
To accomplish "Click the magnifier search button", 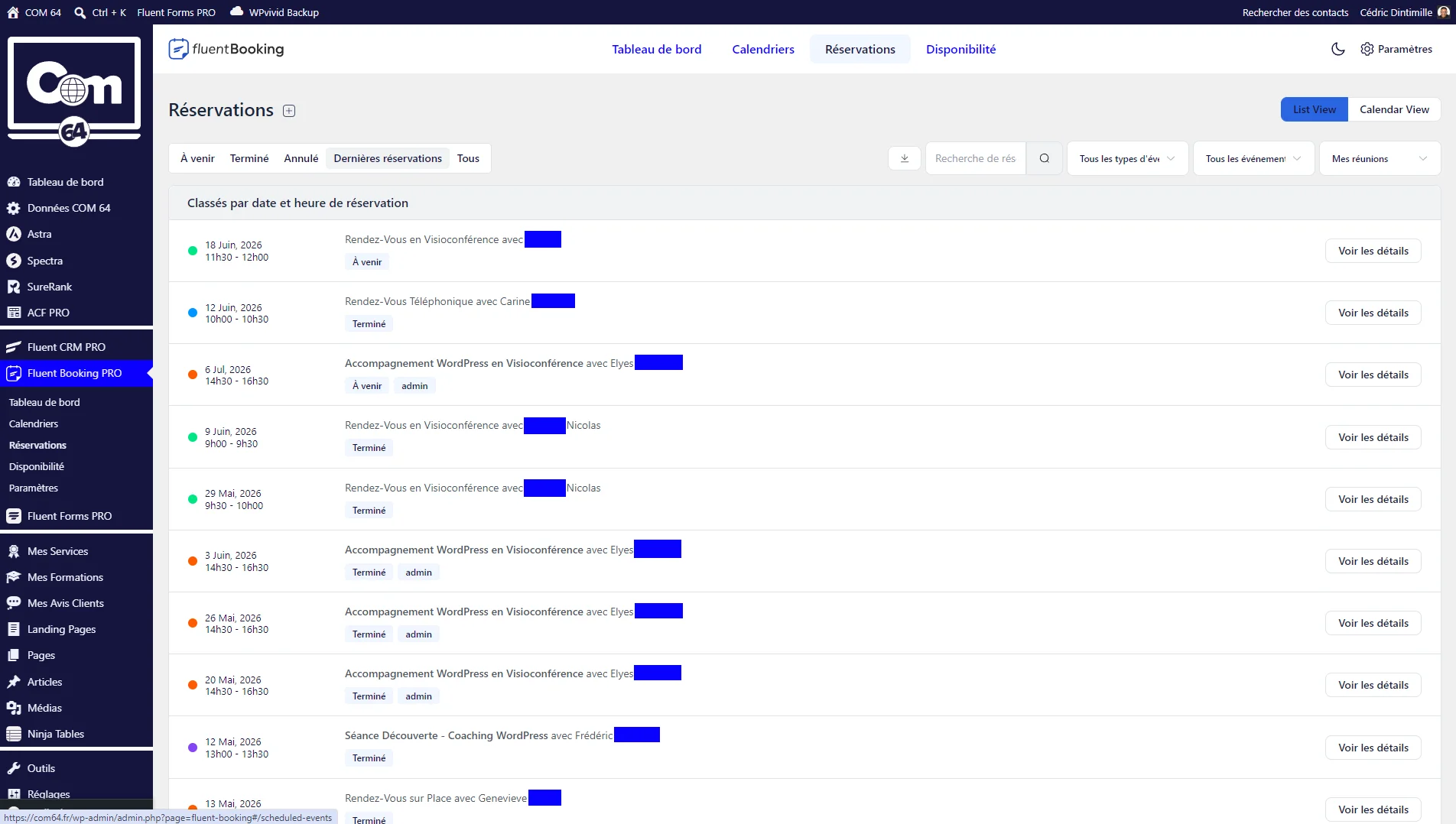I will [x=1044, y=158].
